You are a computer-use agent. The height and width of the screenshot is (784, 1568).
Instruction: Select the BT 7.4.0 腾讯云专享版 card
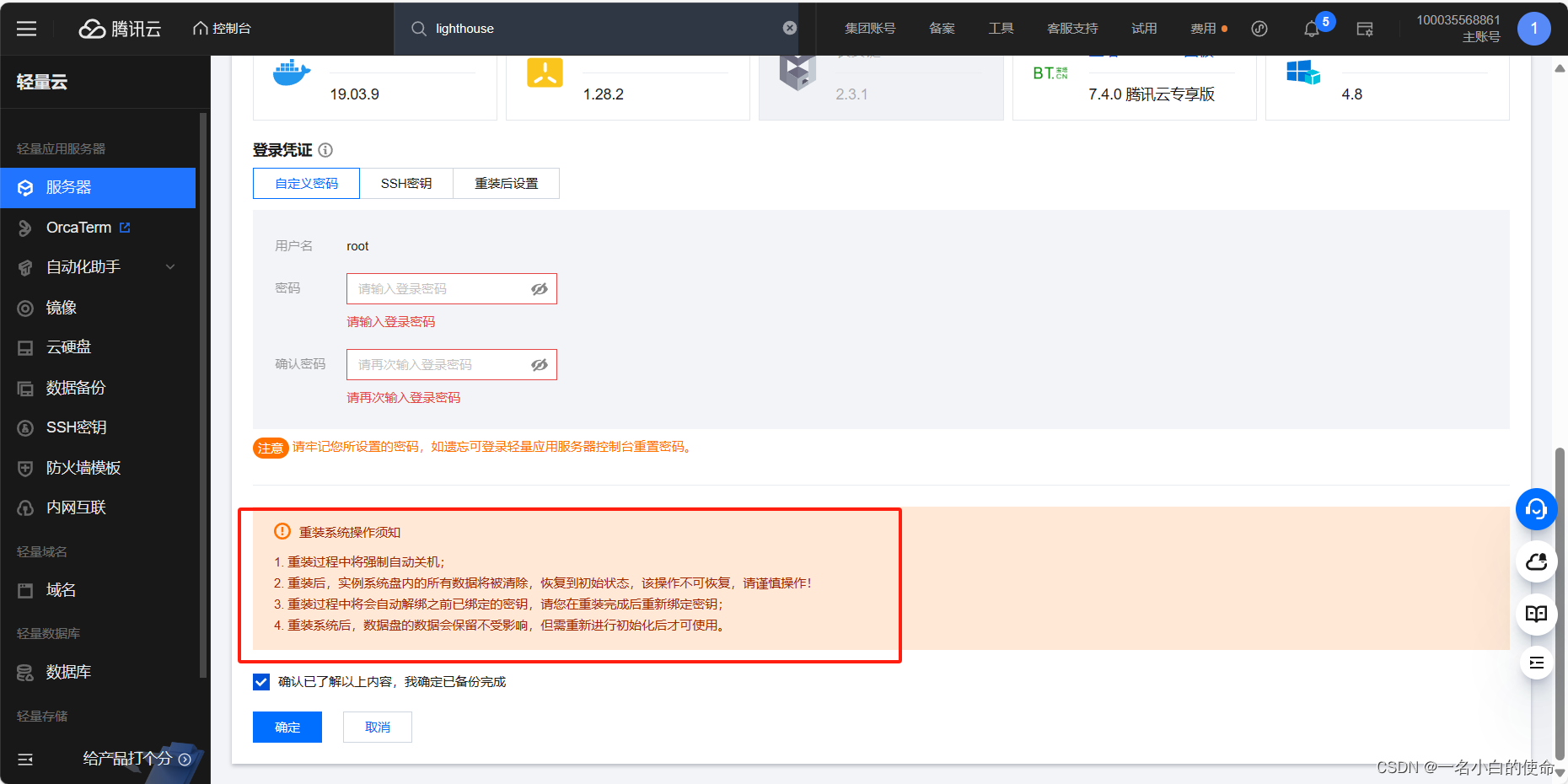pyautogui.click(x=1135, y=88)
